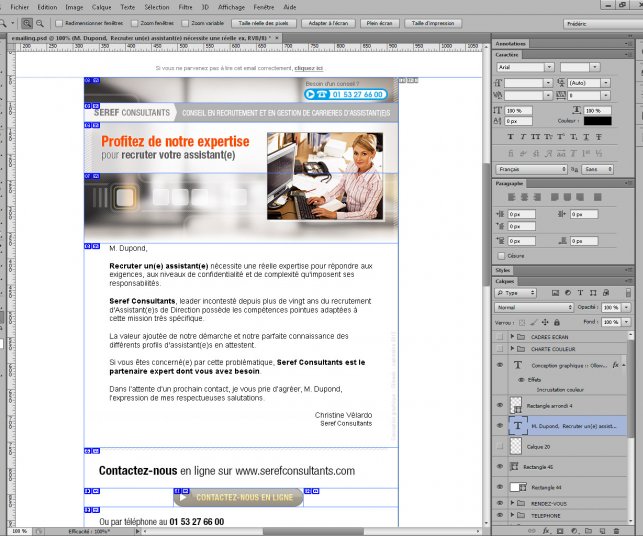The height and width of the screenshot is (536, 643).
Task: Add layer style fx at panel bottom
Action: (546, 531)
